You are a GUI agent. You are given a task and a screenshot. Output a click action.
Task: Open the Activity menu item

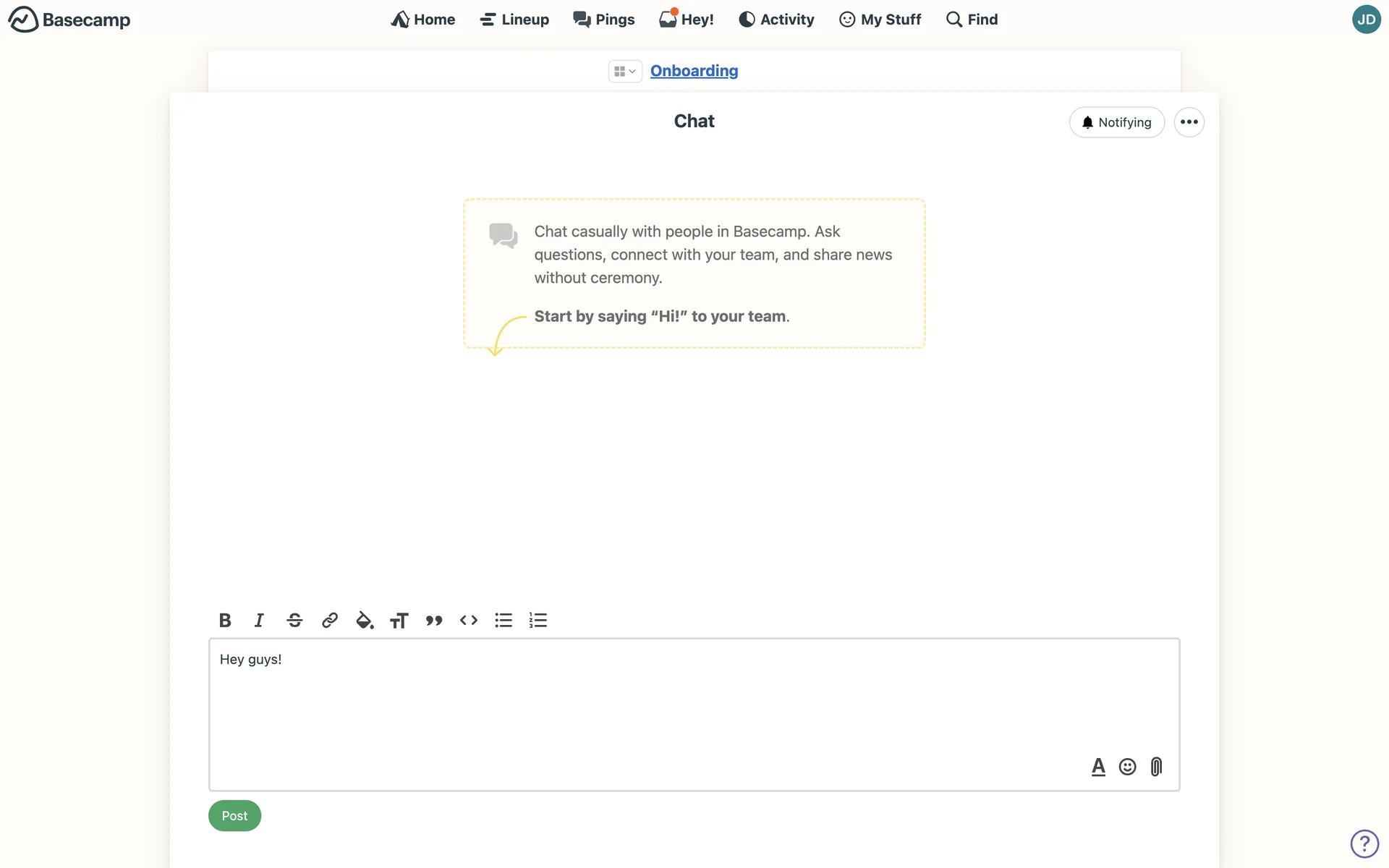[x=776, y=20]
